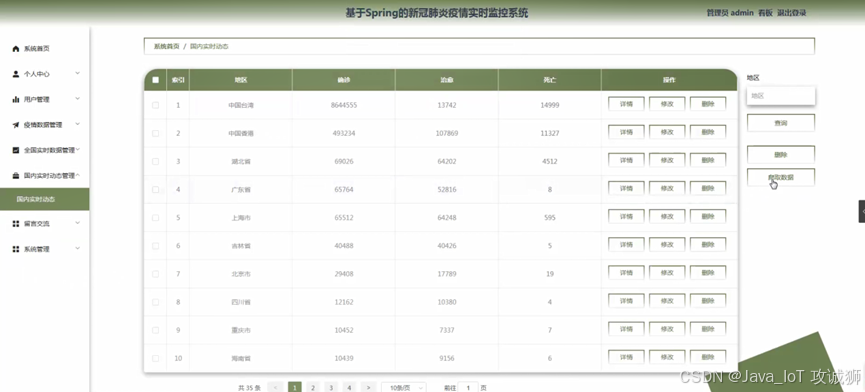The height and width of the screenshot is (392, 865).
Task: Select the 国内实时动态 submenu item
Action: pyautogui.click(x=45, y=199)
